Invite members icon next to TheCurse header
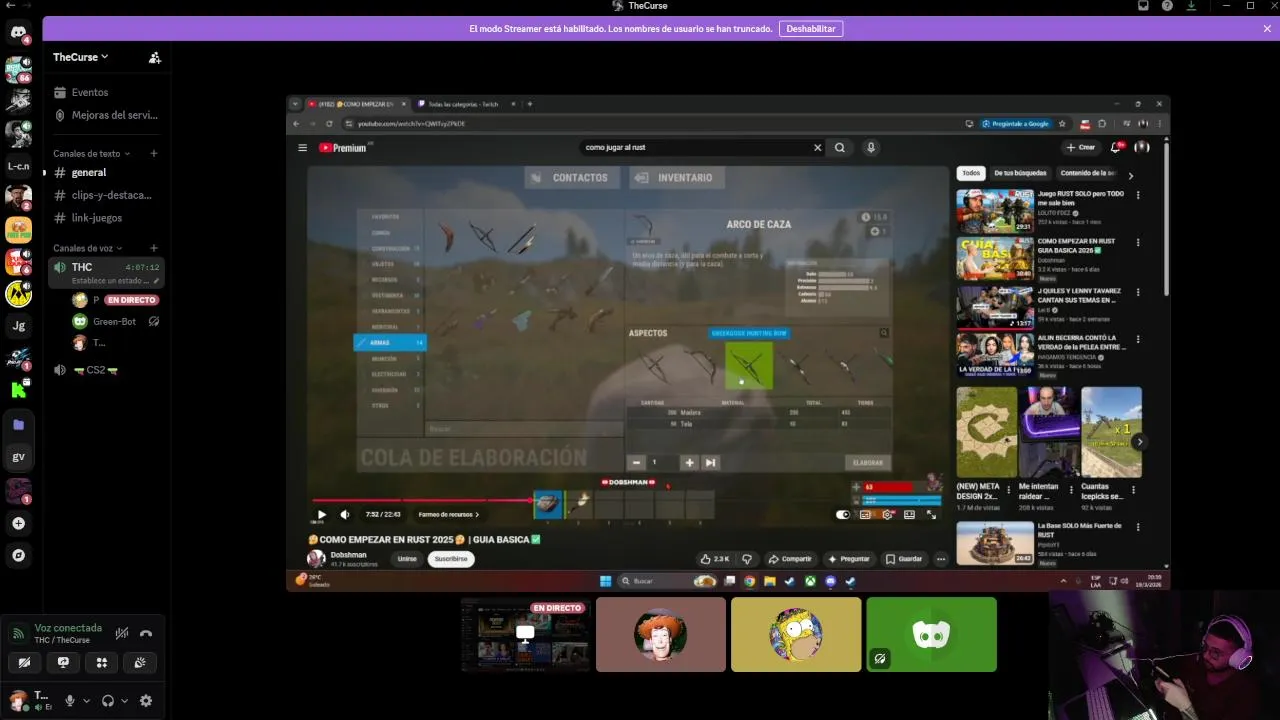This screenshot has height=720, width=1280. click(155, 58)
